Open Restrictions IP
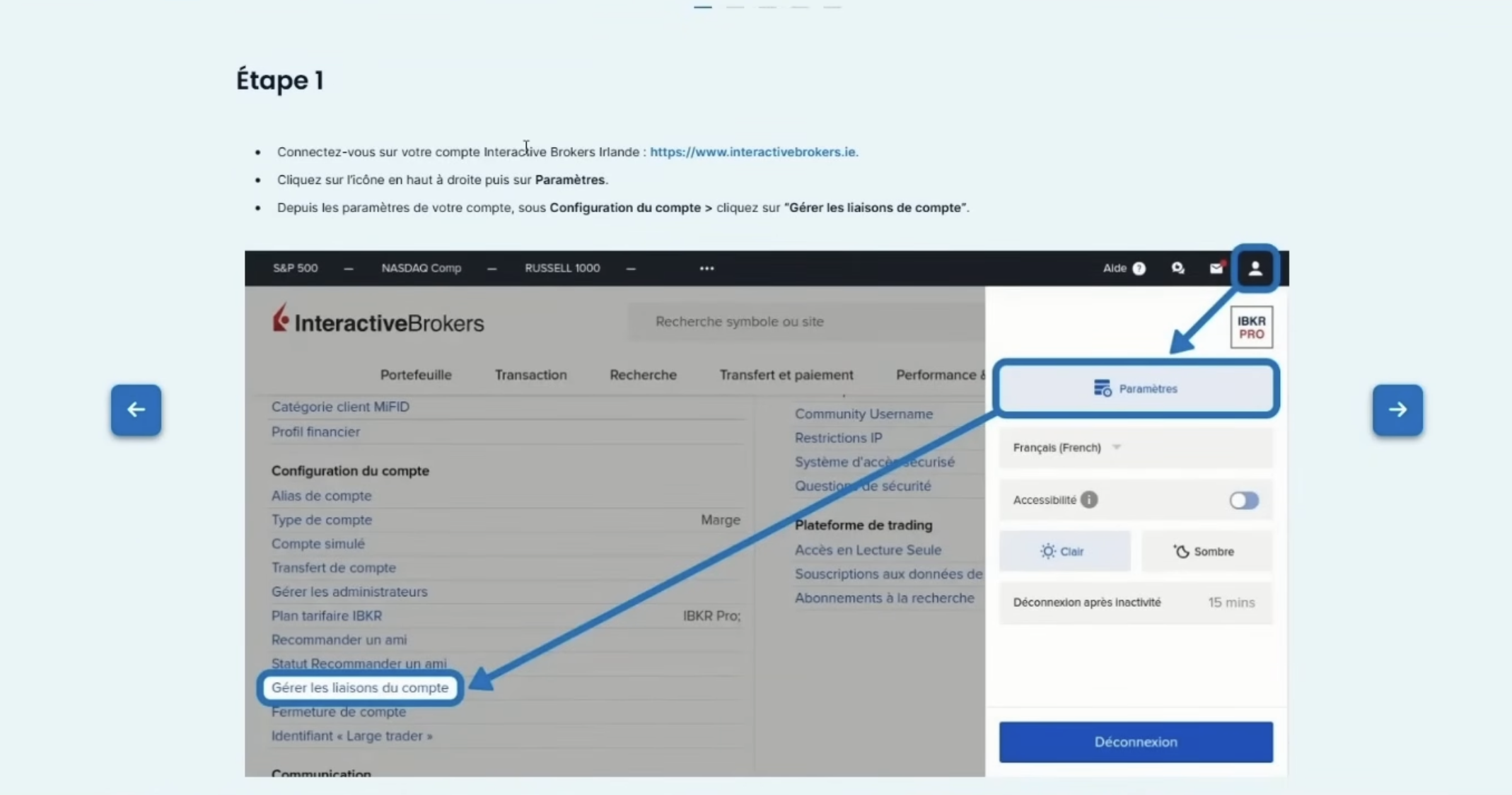 838,438
